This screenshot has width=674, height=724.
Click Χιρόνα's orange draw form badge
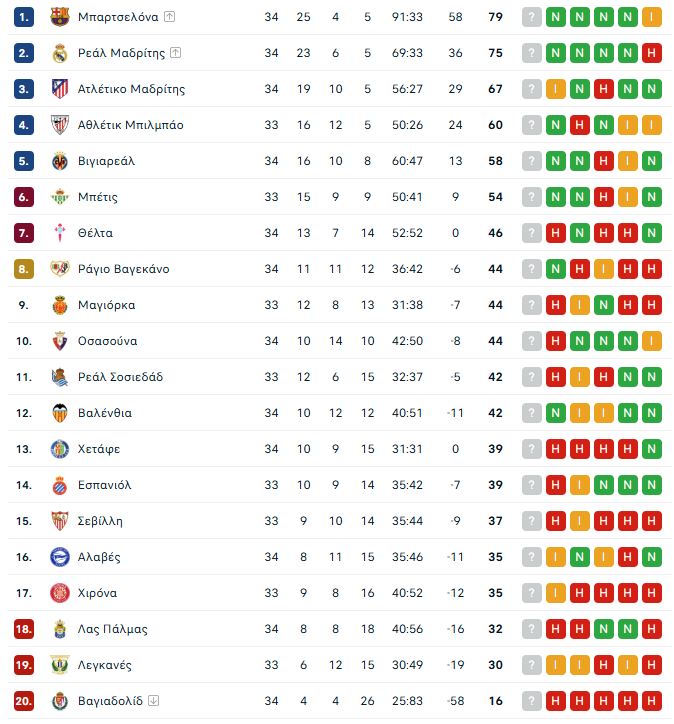tap(556, 593)
